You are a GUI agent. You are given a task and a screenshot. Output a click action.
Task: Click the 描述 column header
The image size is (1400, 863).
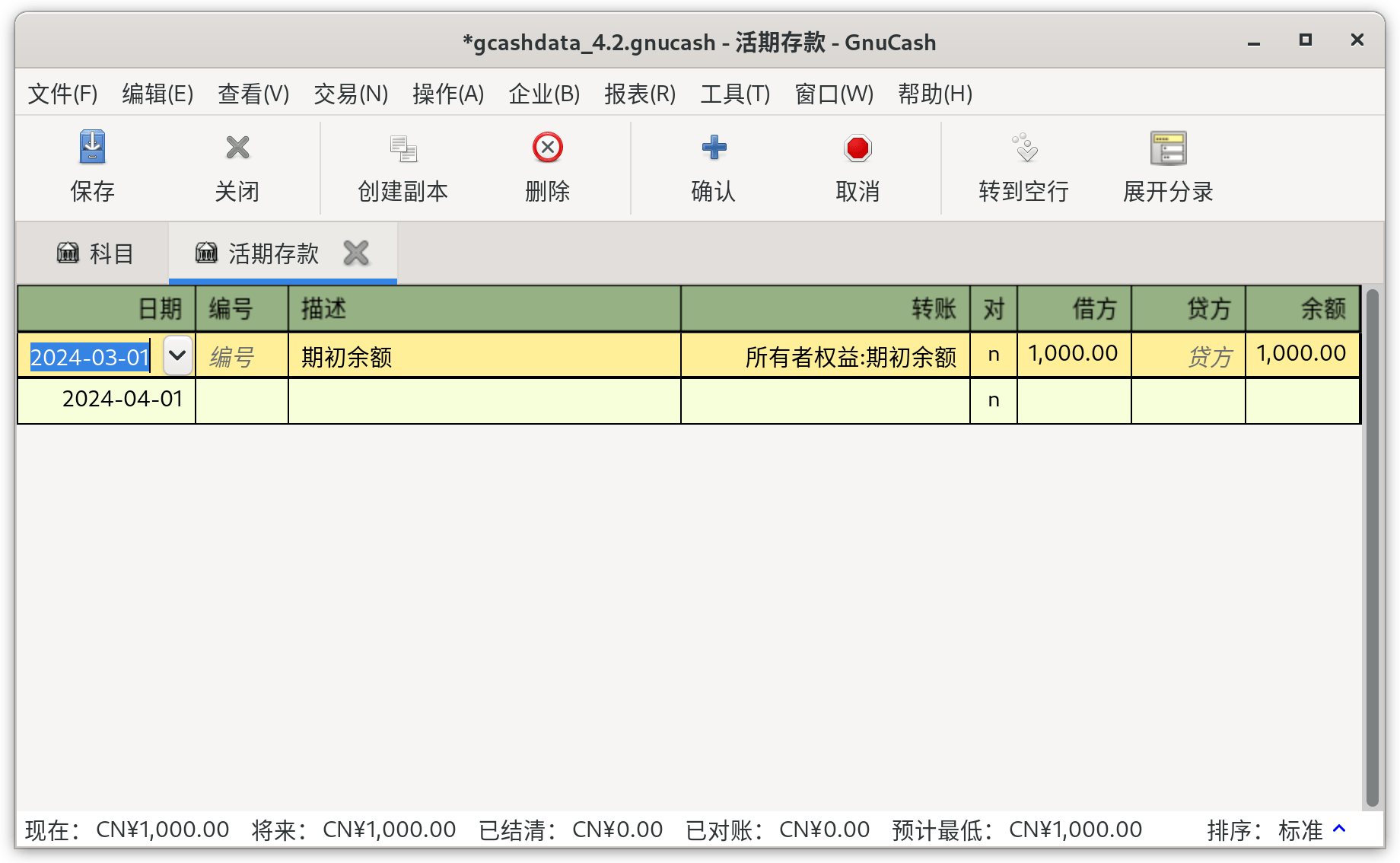pos(484,309)
